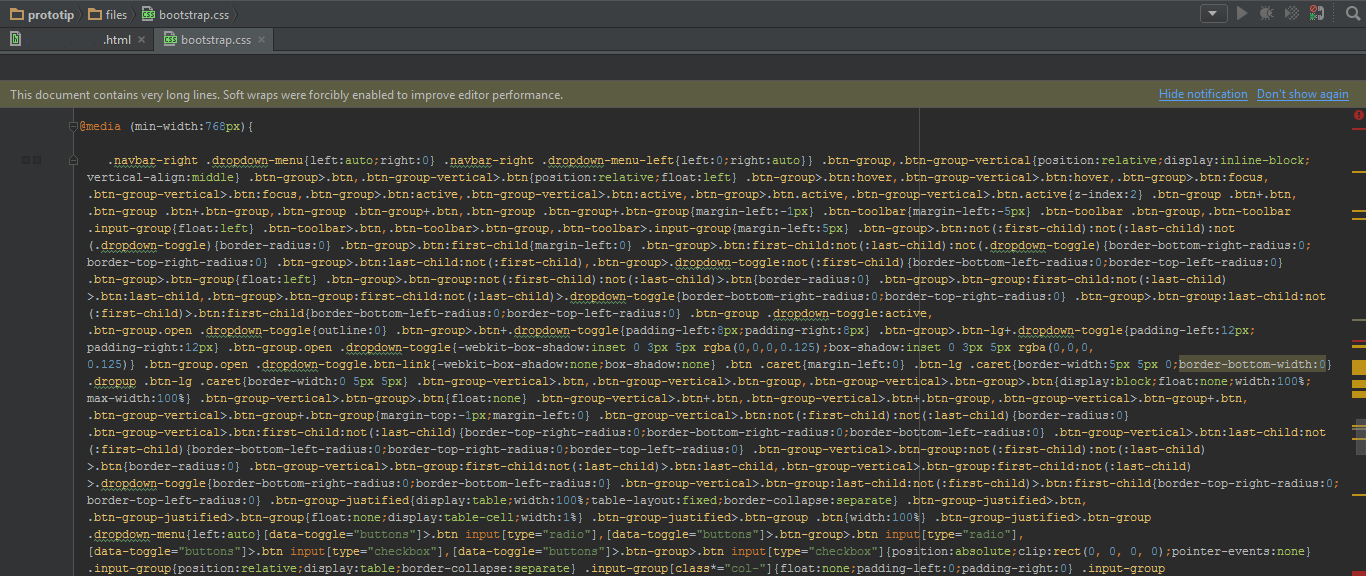Click the position:absolute declaration
Image resolution: width=1366 pixels, height=576 pixels.
(x=954, y=551)
